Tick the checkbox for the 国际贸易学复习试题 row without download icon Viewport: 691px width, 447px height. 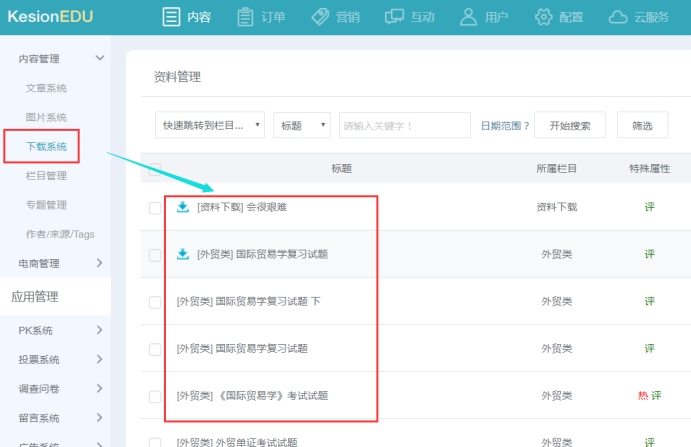click(x=155, y=350)
